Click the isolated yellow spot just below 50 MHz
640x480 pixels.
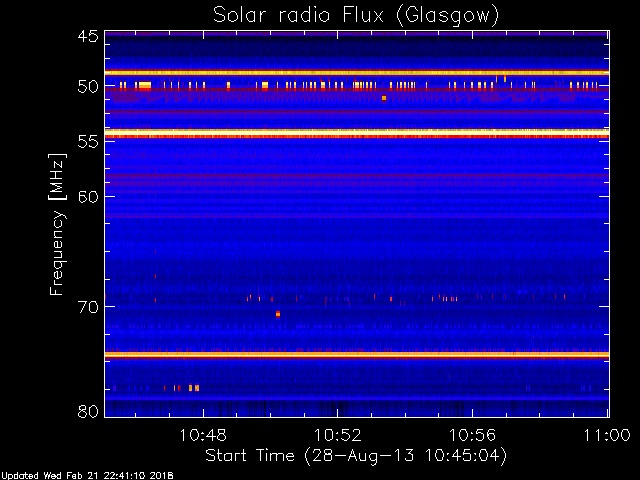tap(384, 98)
